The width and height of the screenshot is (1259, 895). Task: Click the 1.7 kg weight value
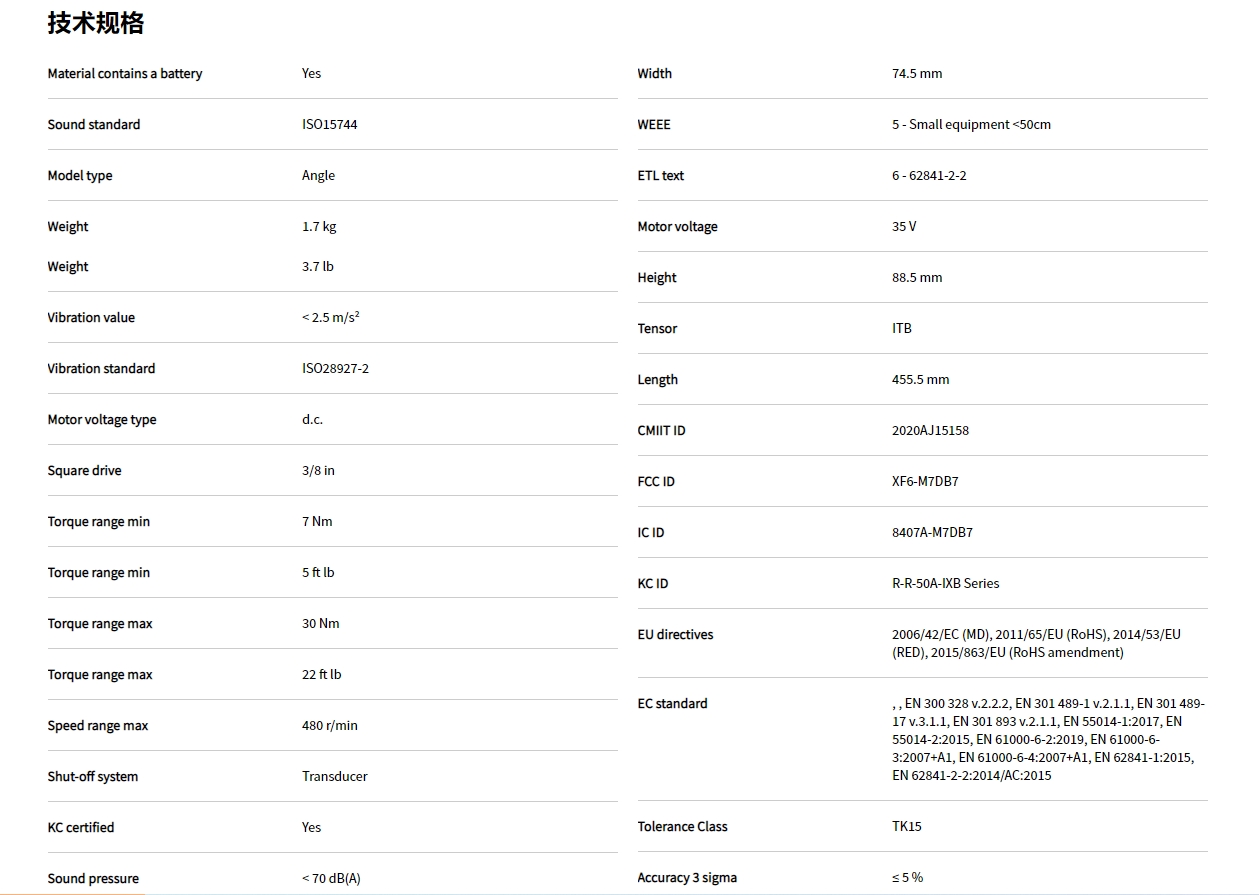tap(319, 227)
